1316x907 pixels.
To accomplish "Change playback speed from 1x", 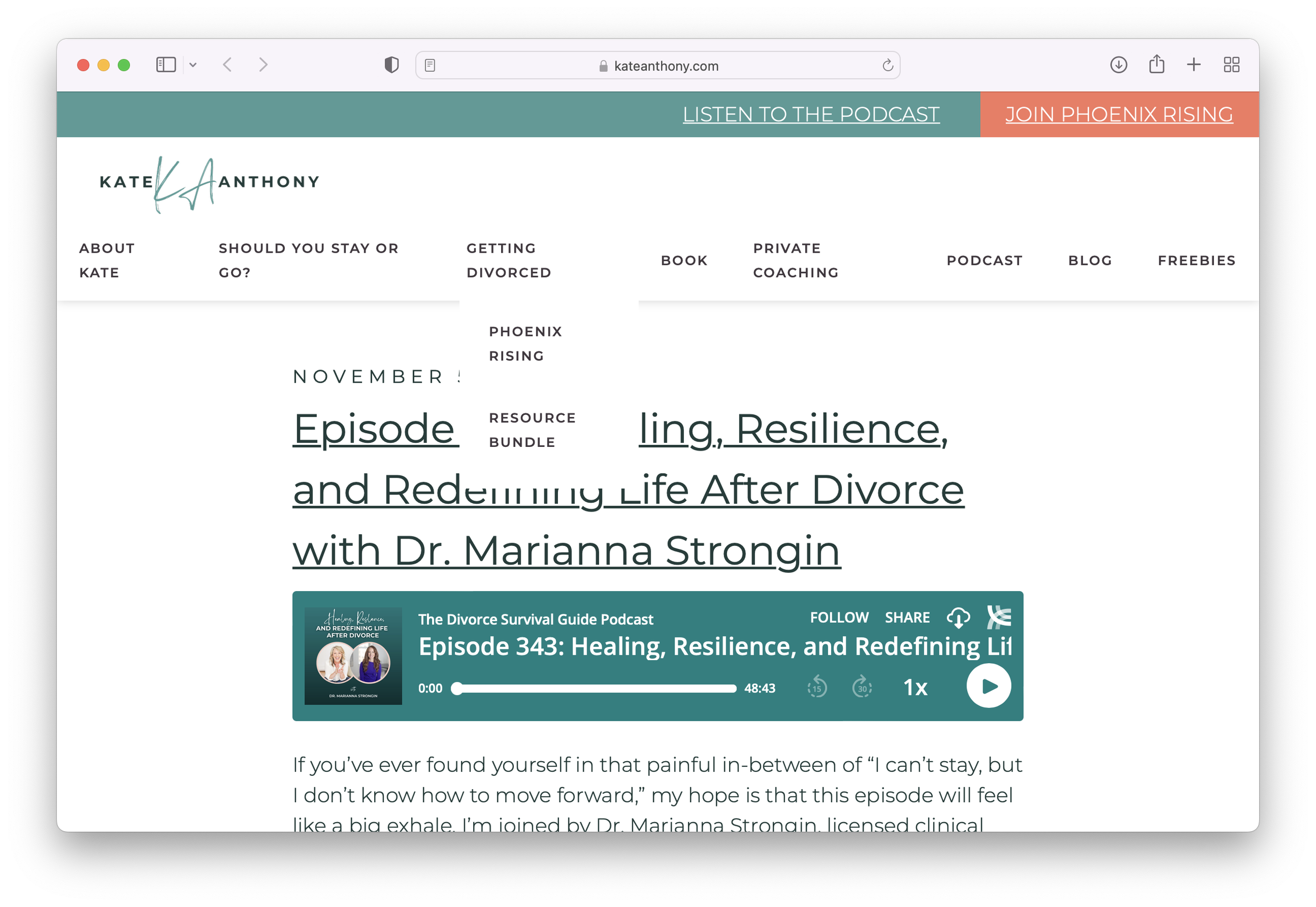I will (915, 687).
